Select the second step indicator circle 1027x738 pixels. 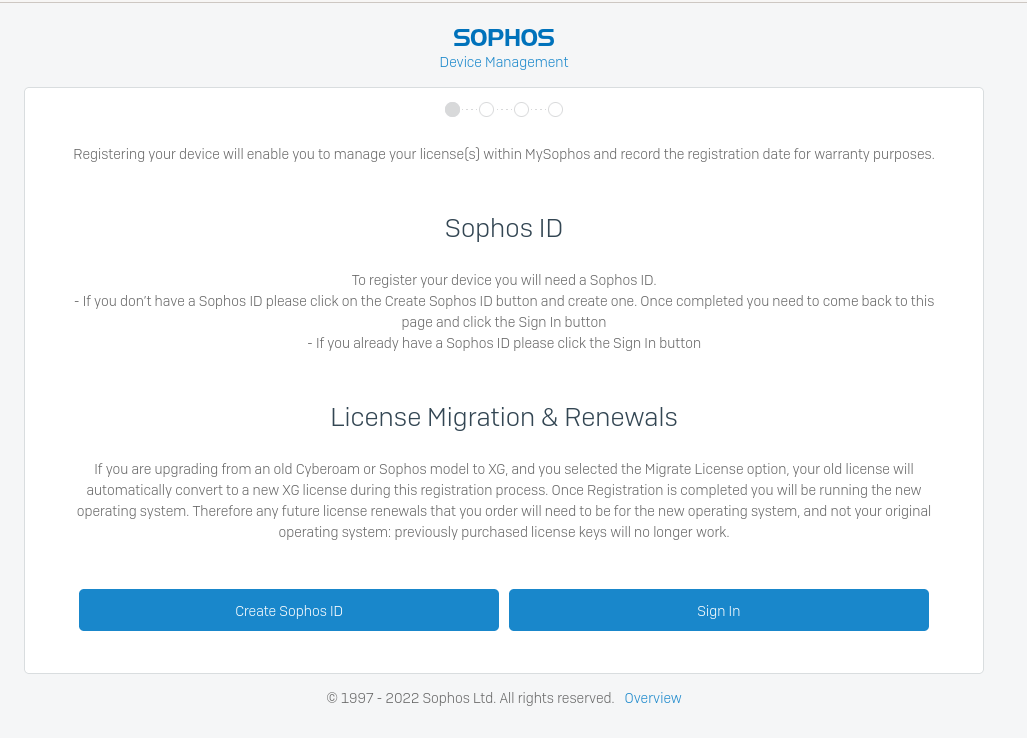(x=486, y=110)
